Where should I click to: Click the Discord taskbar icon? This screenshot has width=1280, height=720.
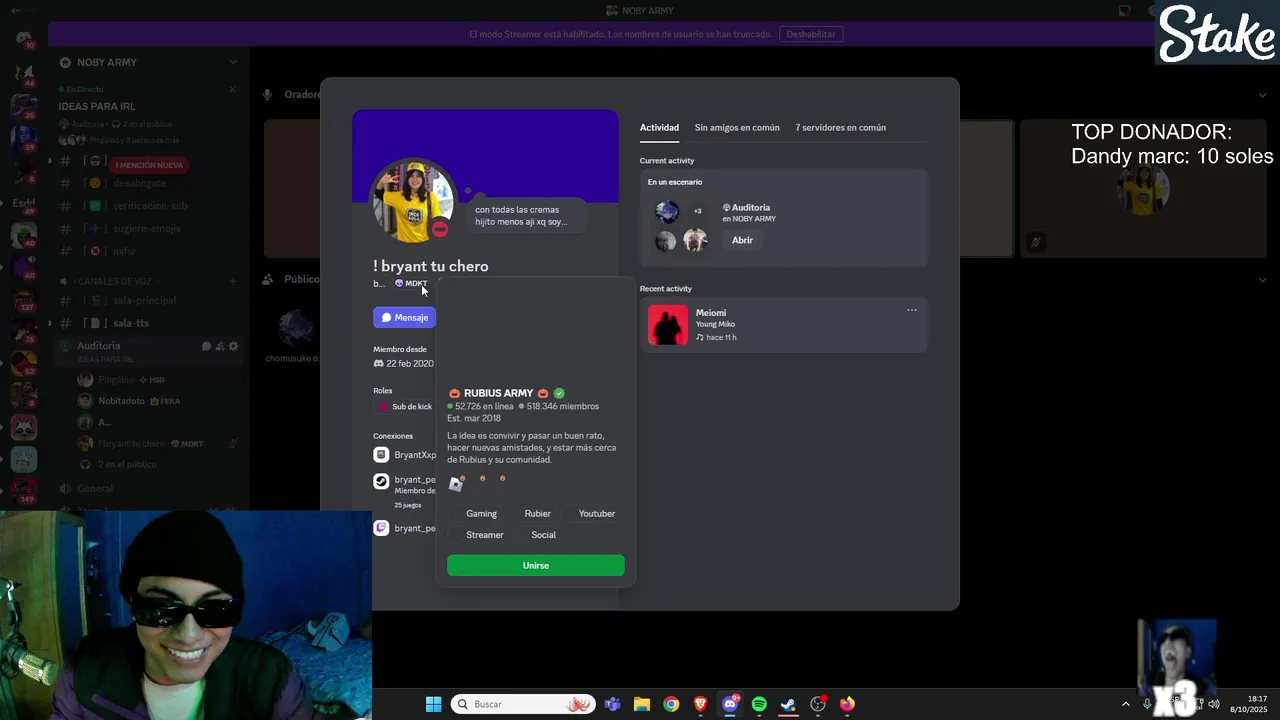tap(730, 704)
